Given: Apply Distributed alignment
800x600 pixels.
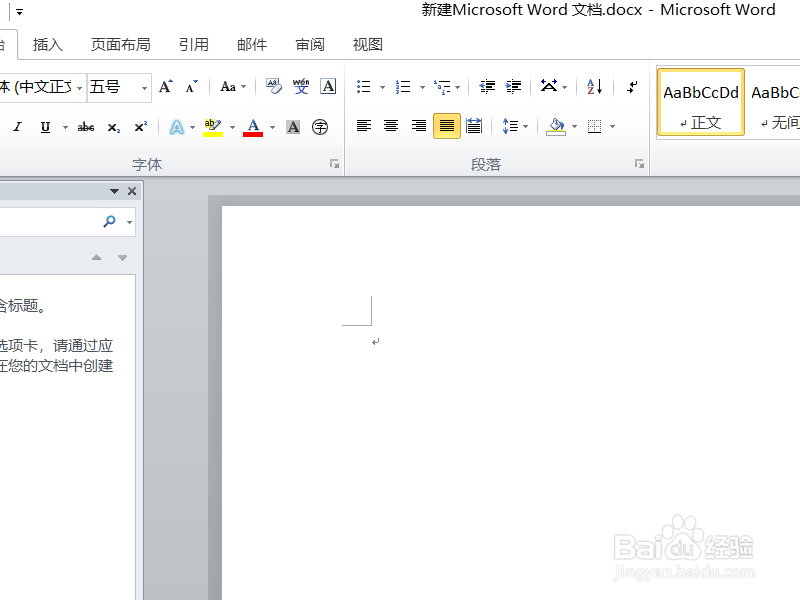Looking at the screenshot, I should [x=474, y=126].
